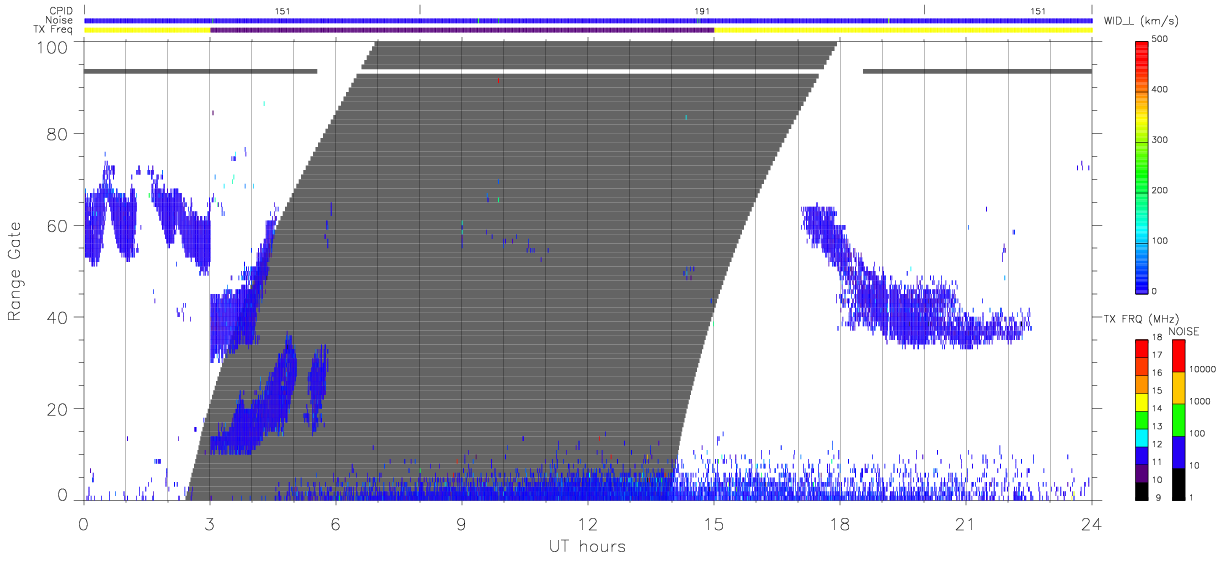The width and height of the screenshot is (1228, 567).
Task: Click the x-axis tick label '6'
Action: [x=335, y=523]
